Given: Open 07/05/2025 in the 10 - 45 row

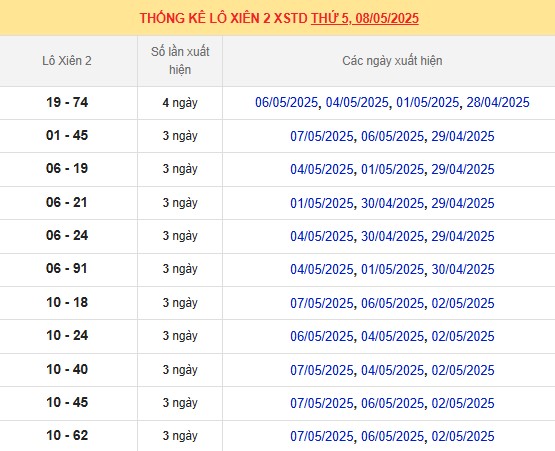Looking at the screenshot, I should pos(322,403).
